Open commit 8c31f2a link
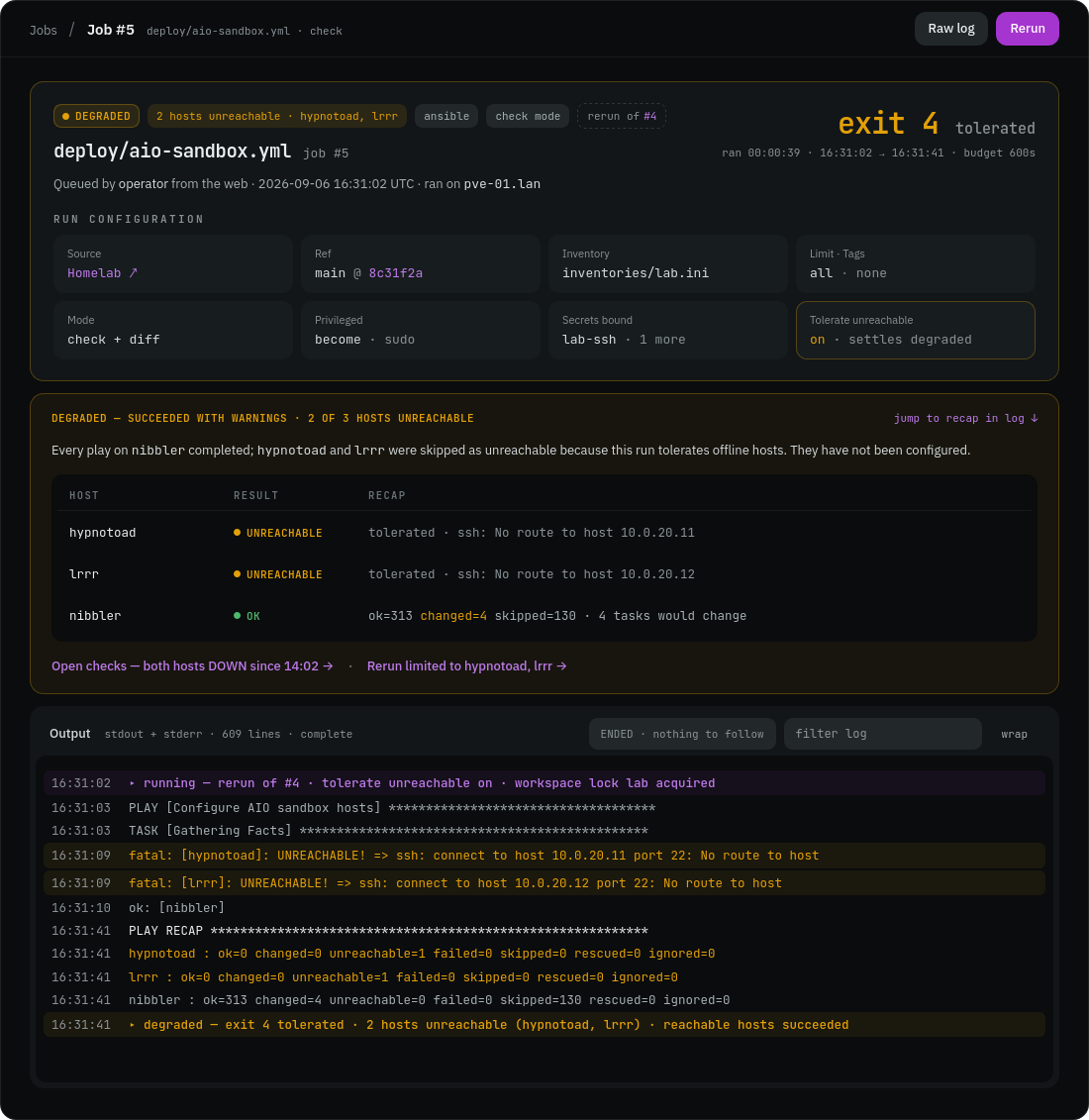1089x1120 pixels. coord(396,273)
